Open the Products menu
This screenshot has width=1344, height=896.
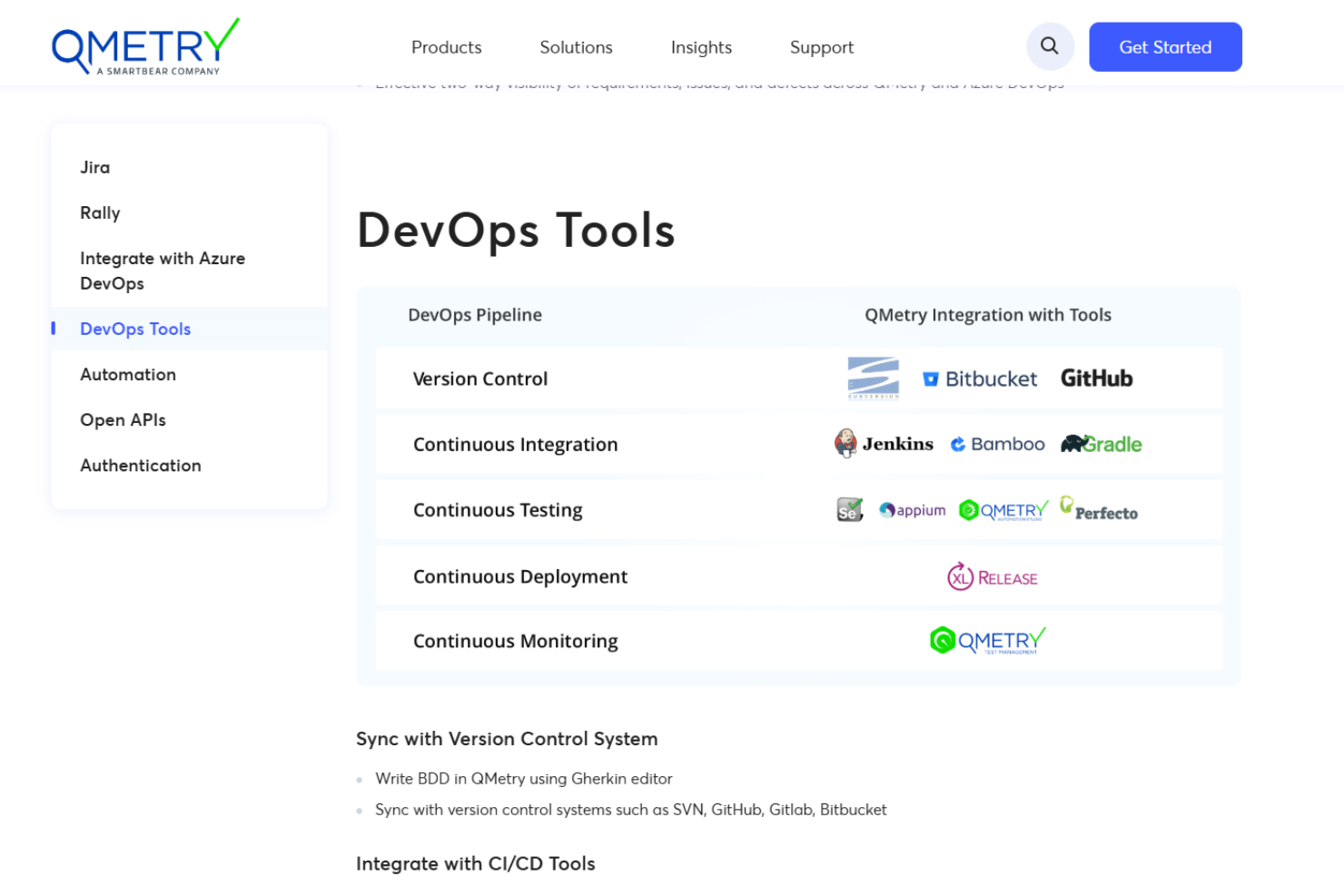point(446,47)
